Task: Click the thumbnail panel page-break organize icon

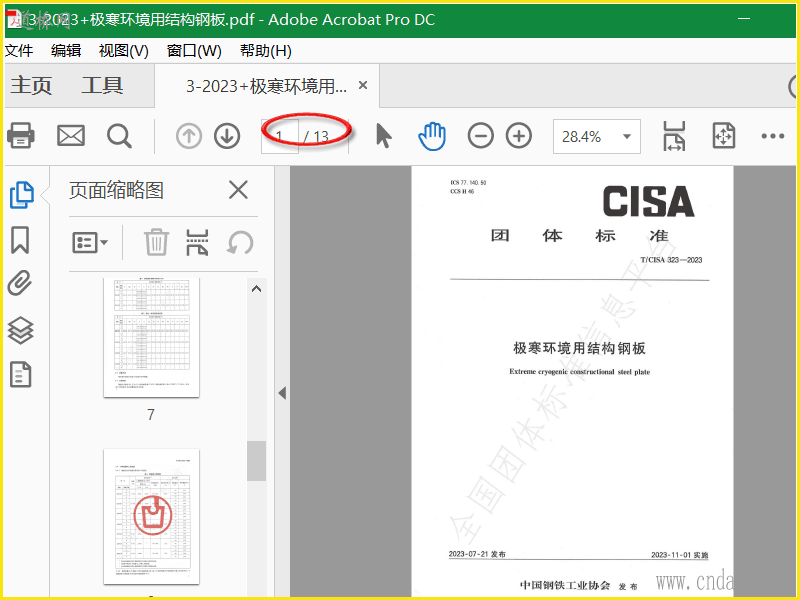Action: coord(197,242)
